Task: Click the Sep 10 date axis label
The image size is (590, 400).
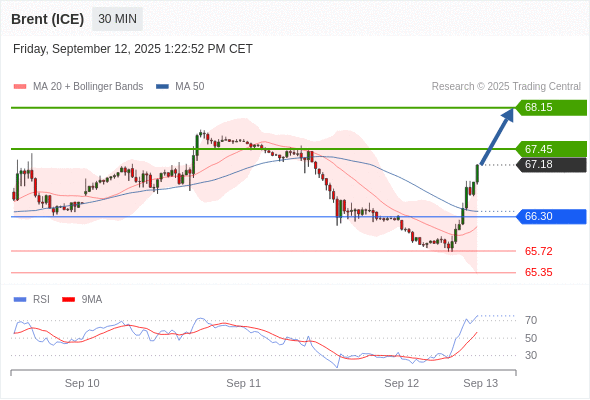Action: coord(82,383)
